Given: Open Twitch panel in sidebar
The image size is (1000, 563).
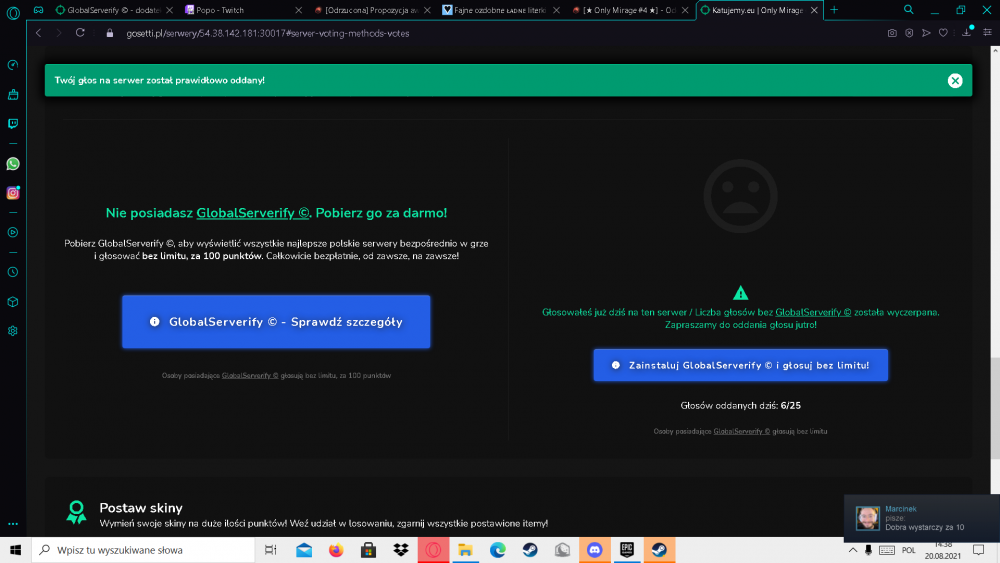Looking at the screenshot, I should pos(13,124).
